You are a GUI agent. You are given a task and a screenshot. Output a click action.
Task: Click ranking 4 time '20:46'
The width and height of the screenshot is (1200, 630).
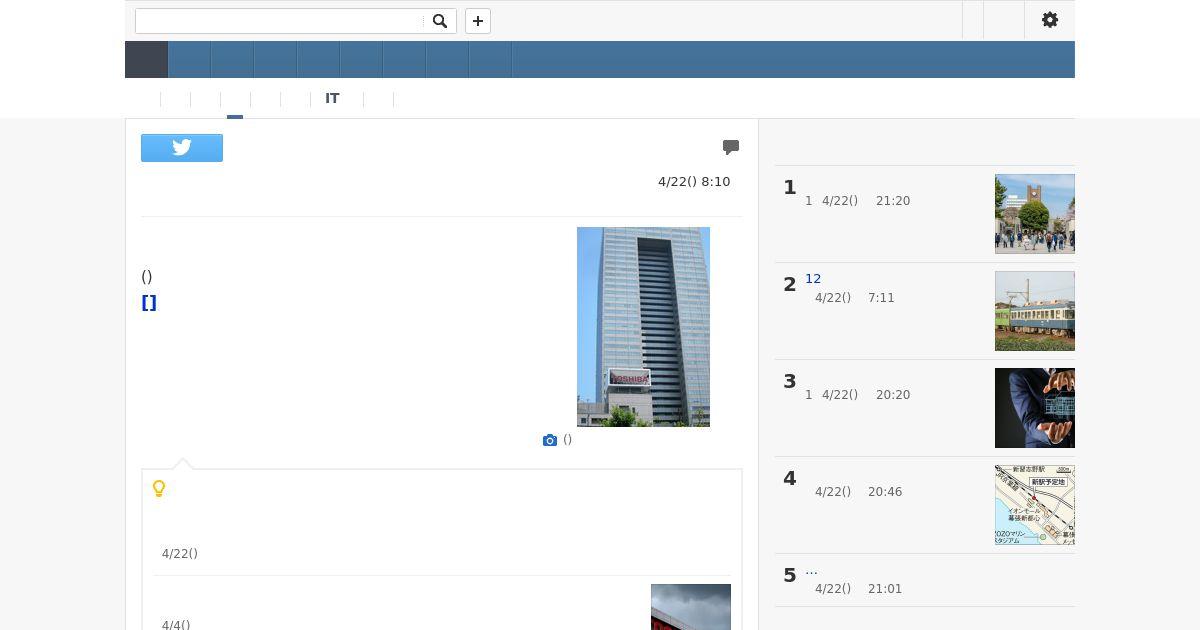(885, 492)
